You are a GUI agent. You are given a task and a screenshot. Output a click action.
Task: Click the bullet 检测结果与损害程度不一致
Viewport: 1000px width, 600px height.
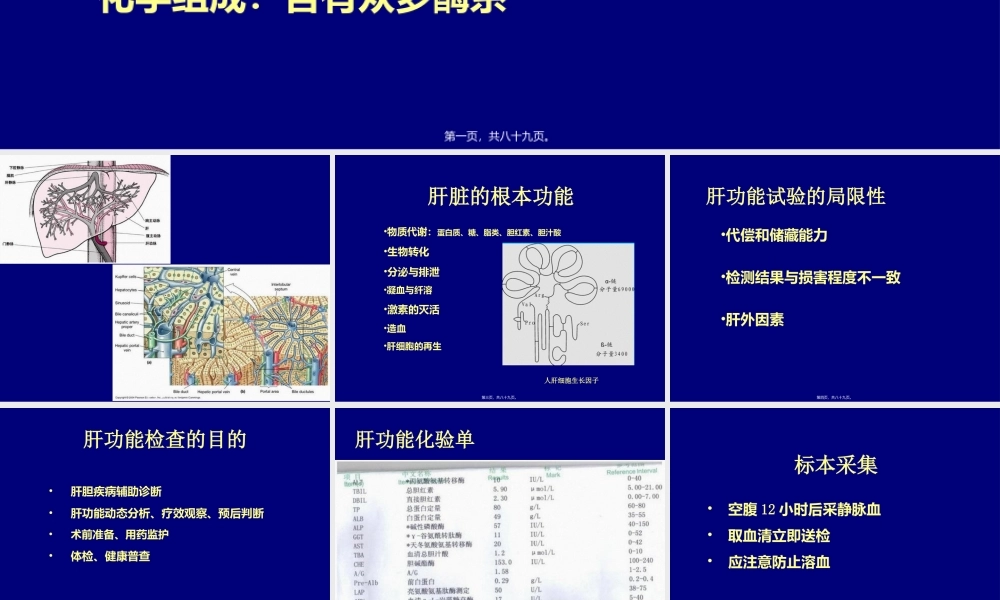(x=811, y=277)
